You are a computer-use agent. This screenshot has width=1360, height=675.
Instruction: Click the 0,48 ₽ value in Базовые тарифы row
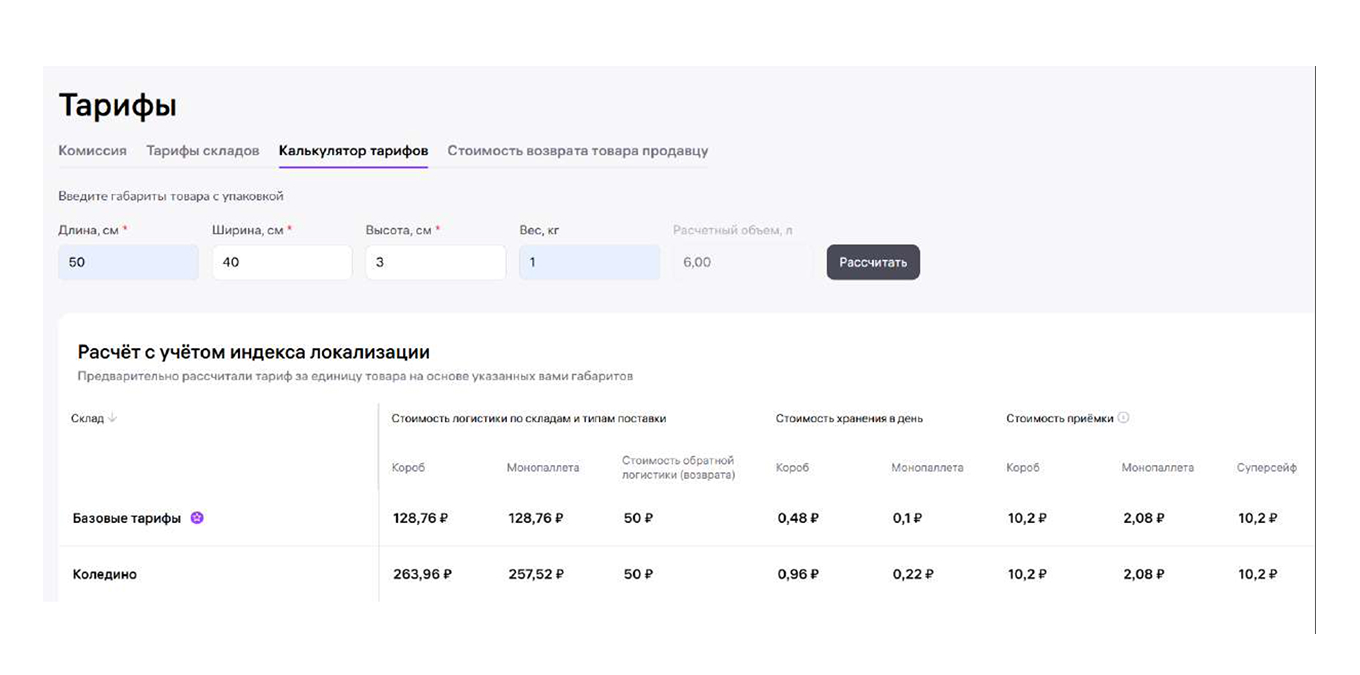(x=798, y=518)
